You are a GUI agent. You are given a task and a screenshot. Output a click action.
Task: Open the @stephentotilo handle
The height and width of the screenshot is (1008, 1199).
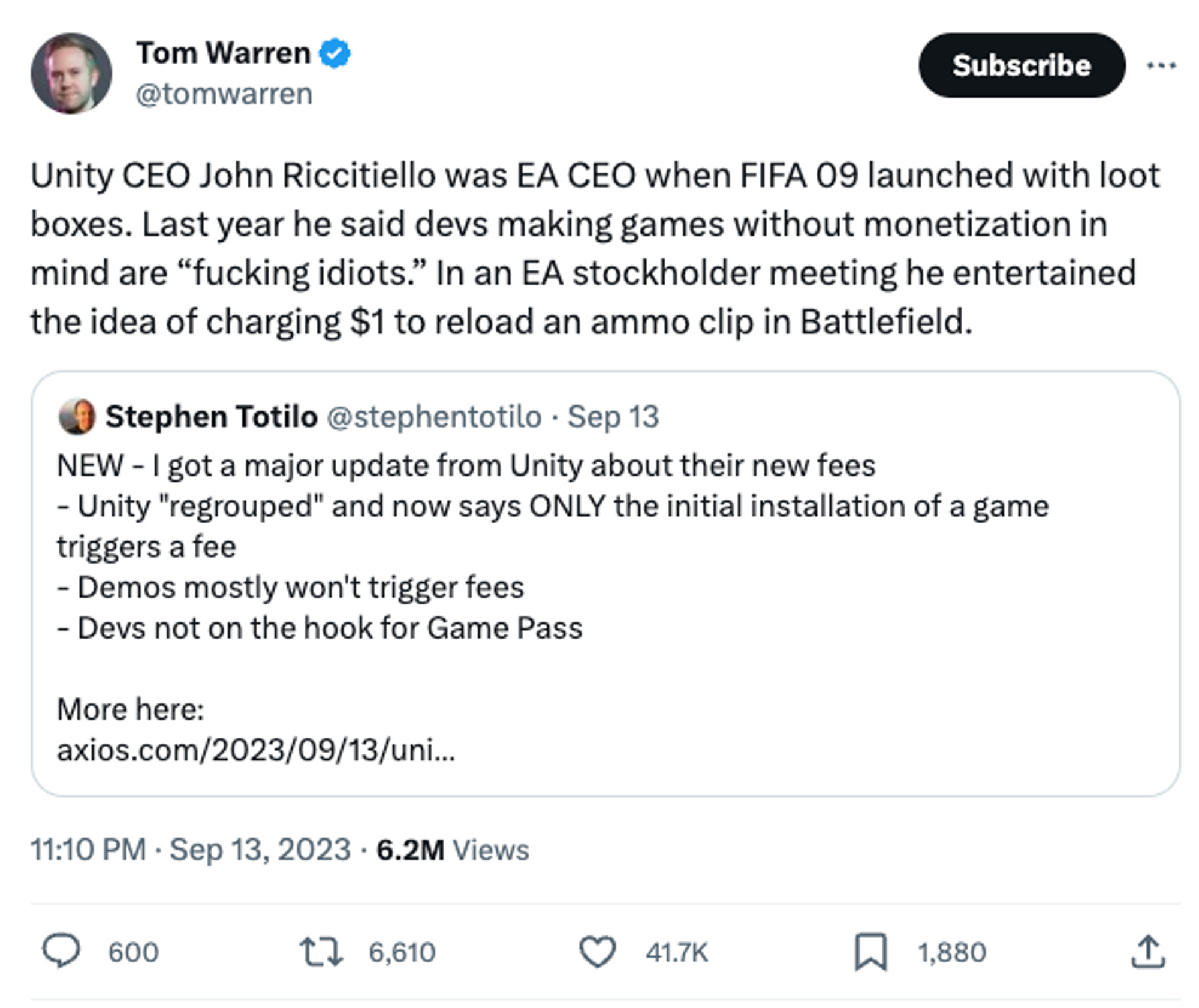(434, 416)
